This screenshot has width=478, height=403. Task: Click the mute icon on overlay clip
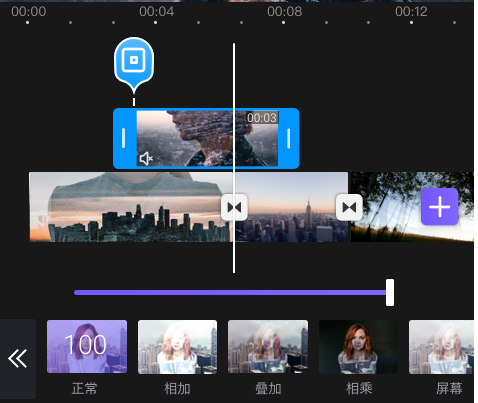tap(146, 159)
